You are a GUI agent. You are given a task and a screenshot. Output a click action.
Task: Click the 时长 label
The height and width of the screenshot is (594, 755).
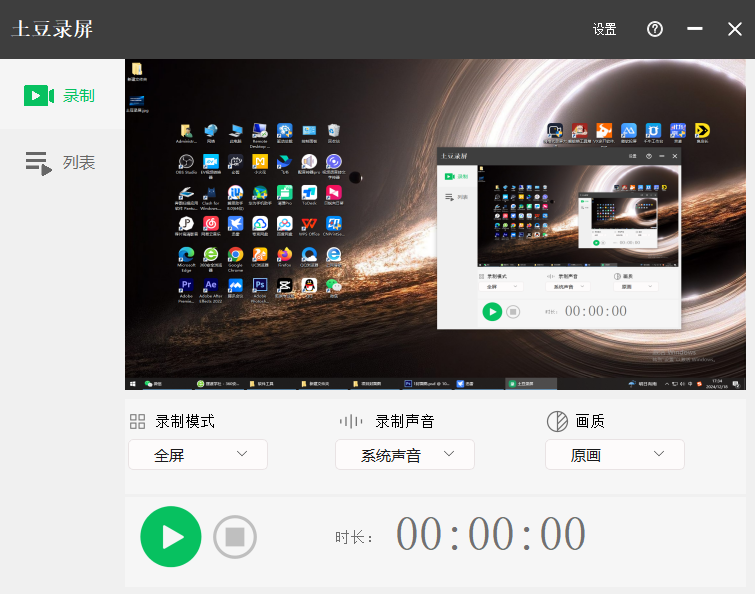coord(354,538)
